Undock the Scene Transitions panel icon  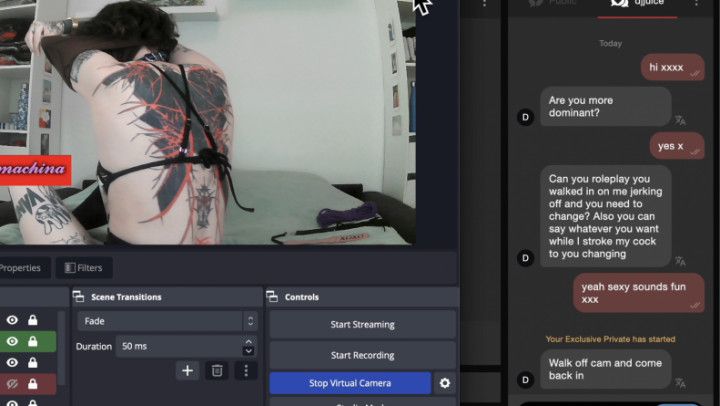78,297
